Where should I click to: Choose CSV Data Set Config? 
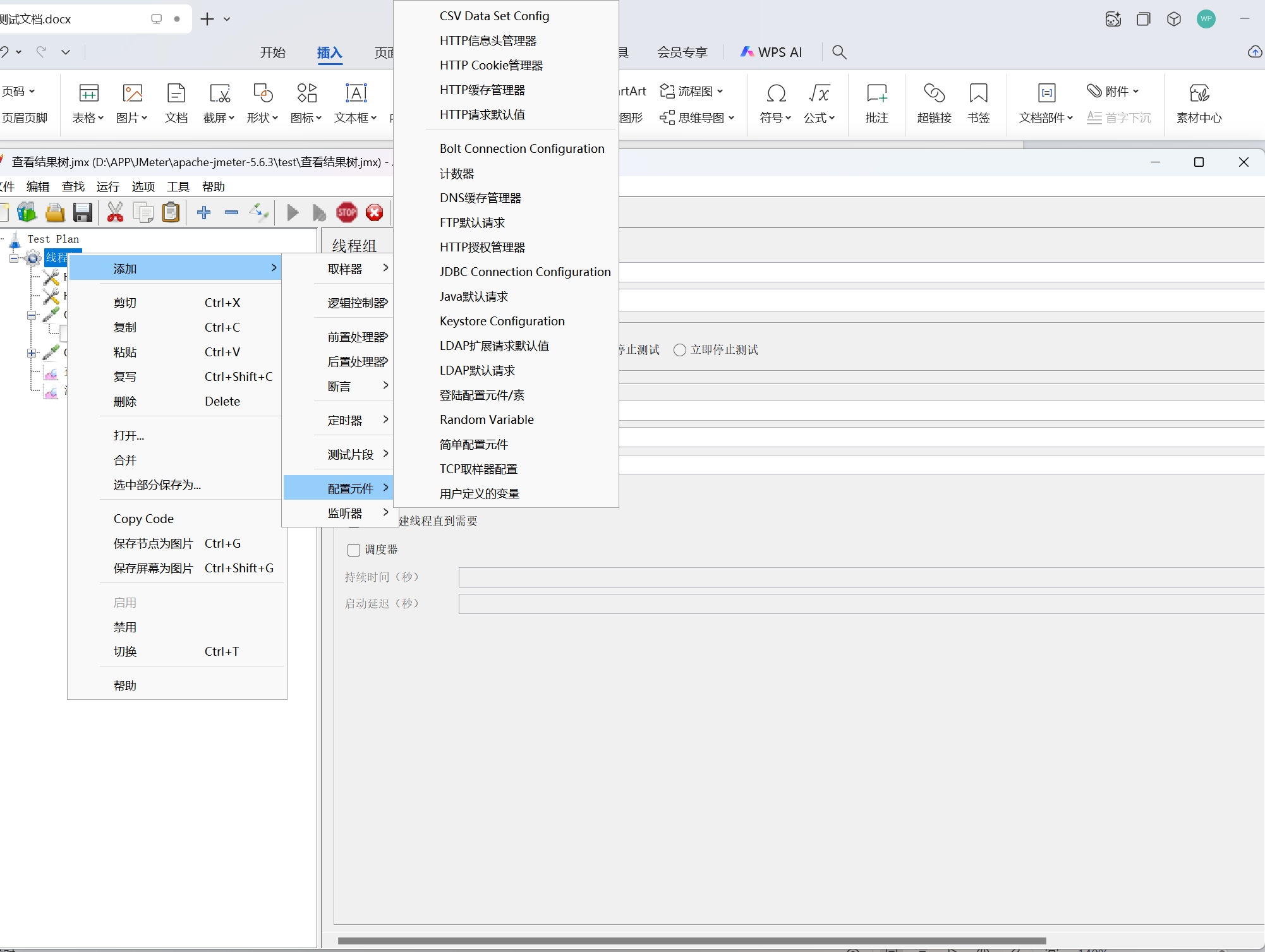pos(494,16)
